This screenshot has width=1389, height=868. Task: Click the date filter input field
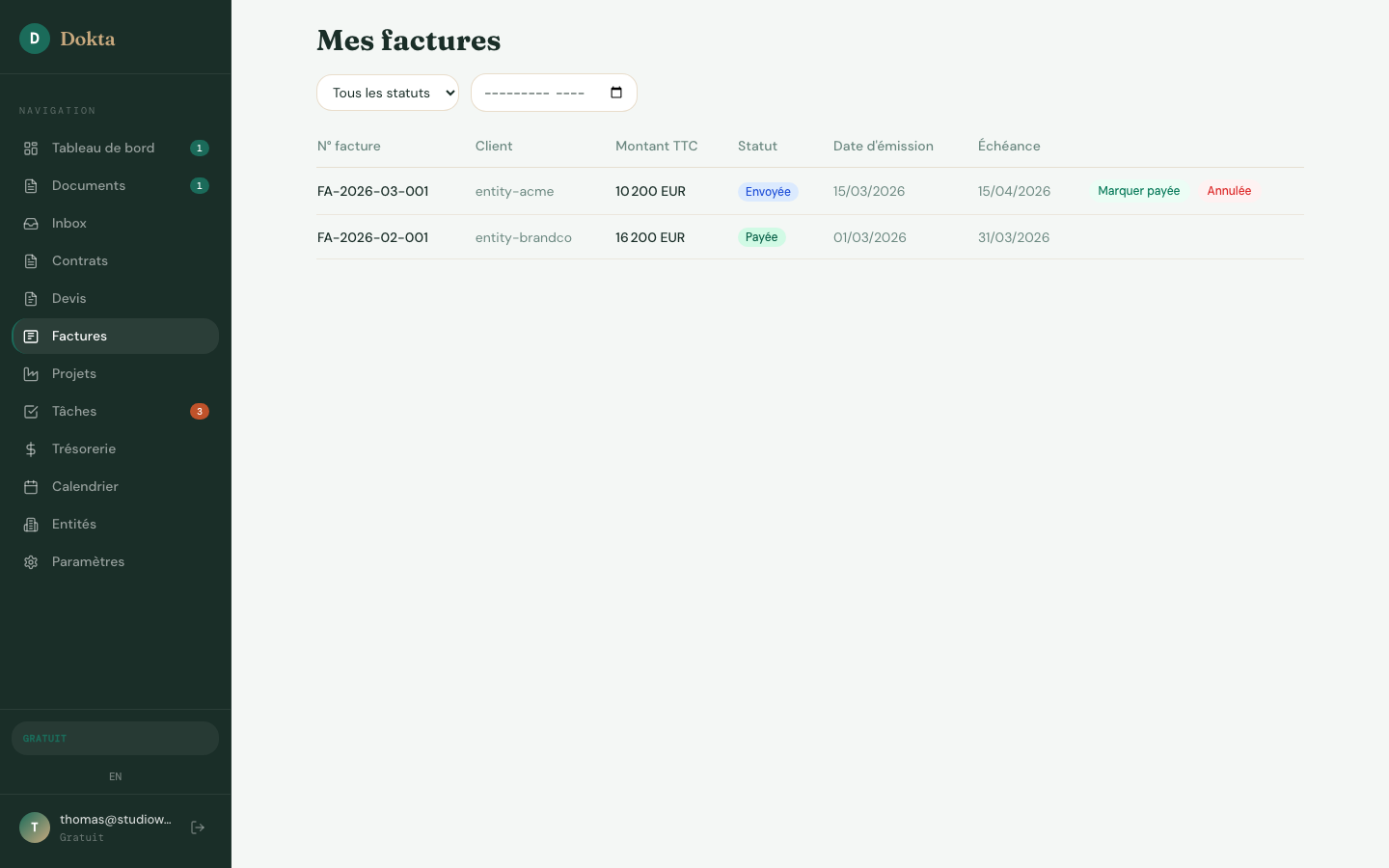[535, 93]
